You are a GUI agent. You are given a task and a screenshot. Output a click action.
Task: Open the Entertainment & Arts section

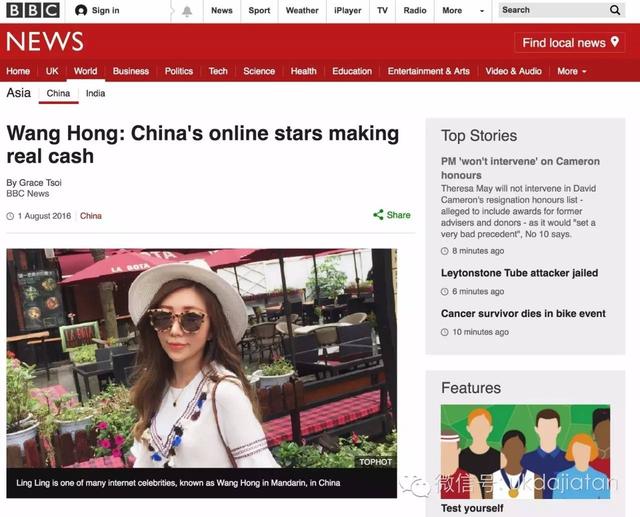tap(428, 71)
